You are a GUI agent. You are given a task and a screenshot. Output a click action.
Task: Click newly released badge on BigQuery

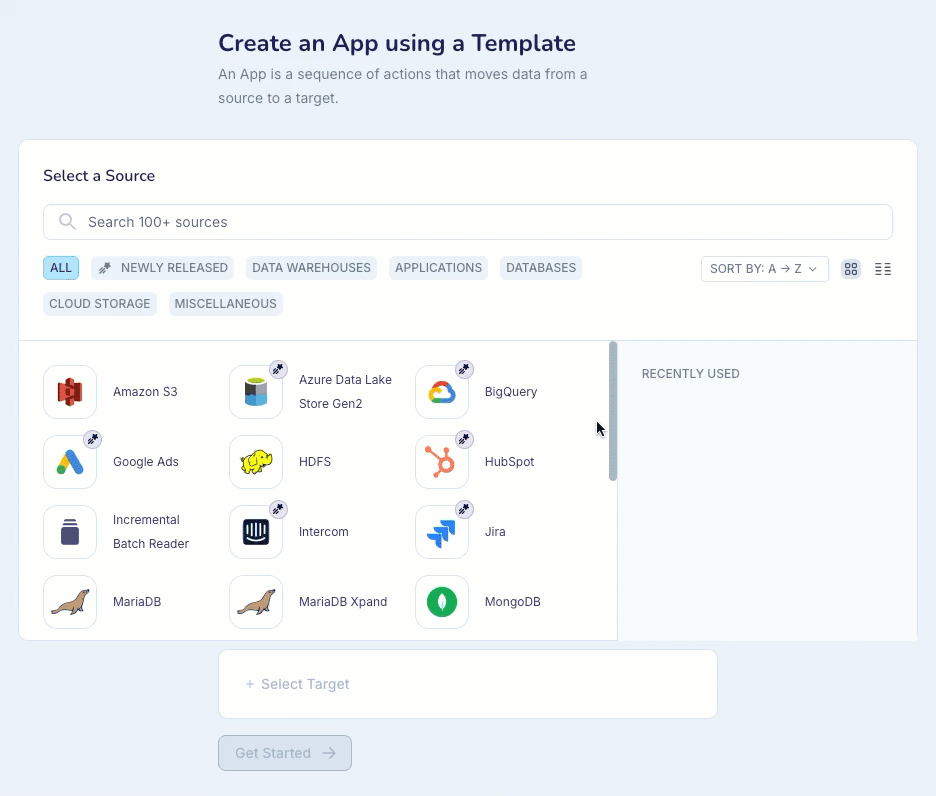click(464, 369)
